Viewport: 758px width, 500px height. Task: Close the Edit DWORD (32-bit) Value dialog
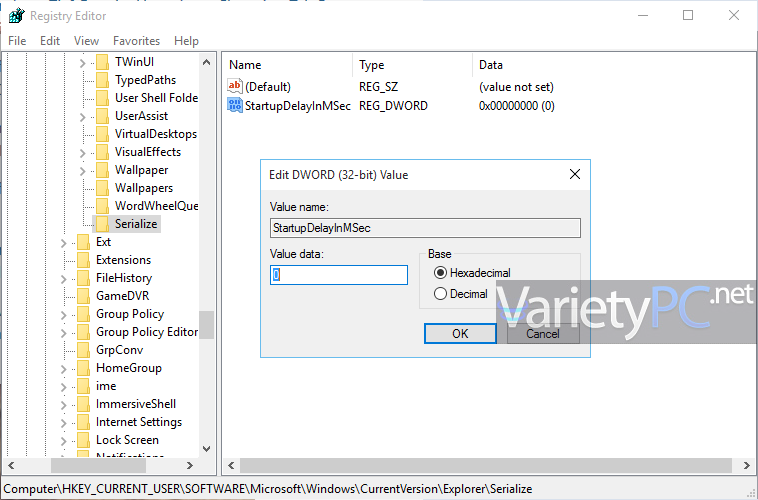(575, 174)
